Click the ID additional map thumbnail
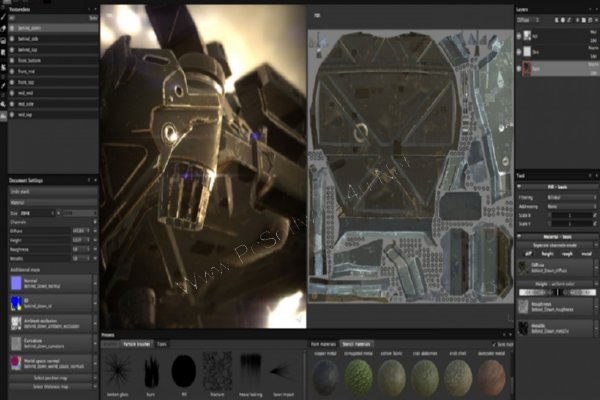This screenshot has width=600, height=400. tap(16, 303)
